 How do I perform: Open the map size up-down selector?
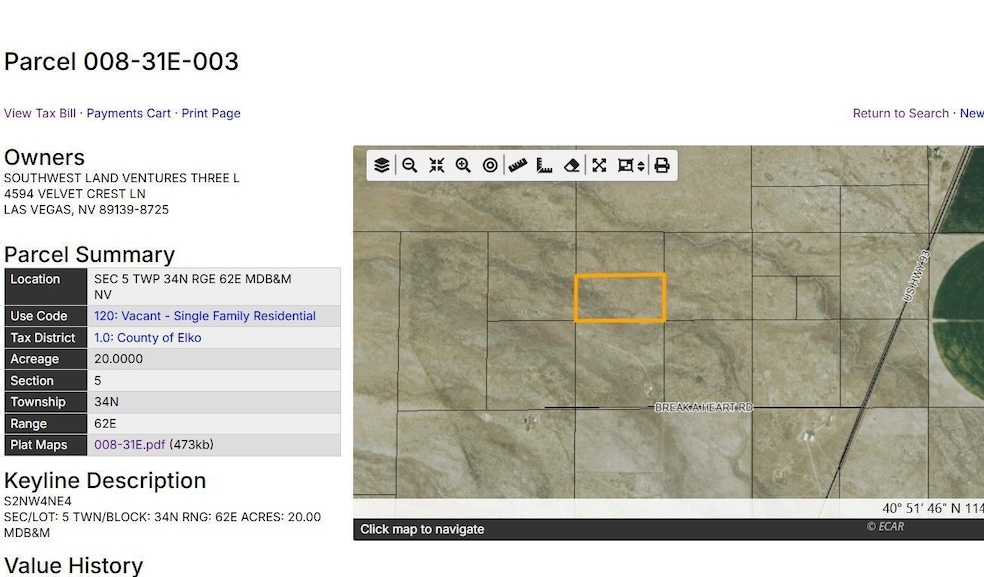point(641,166)
